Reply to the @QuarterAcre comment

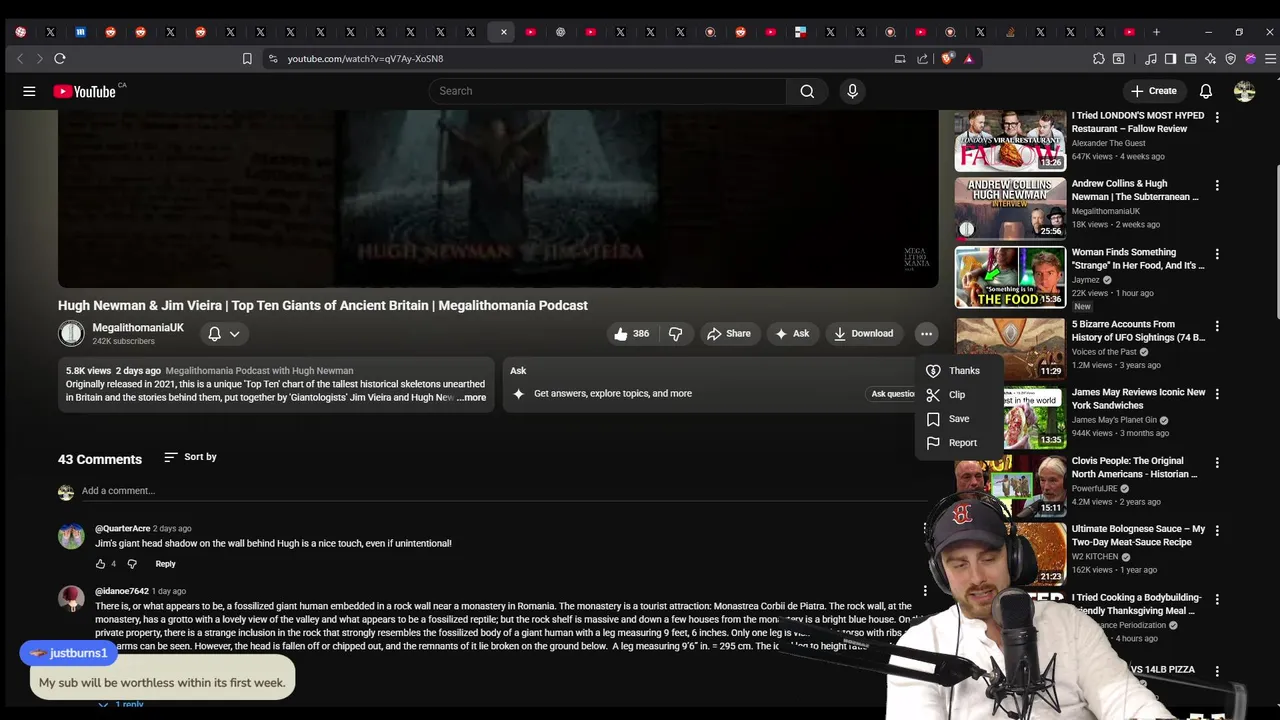165,564
